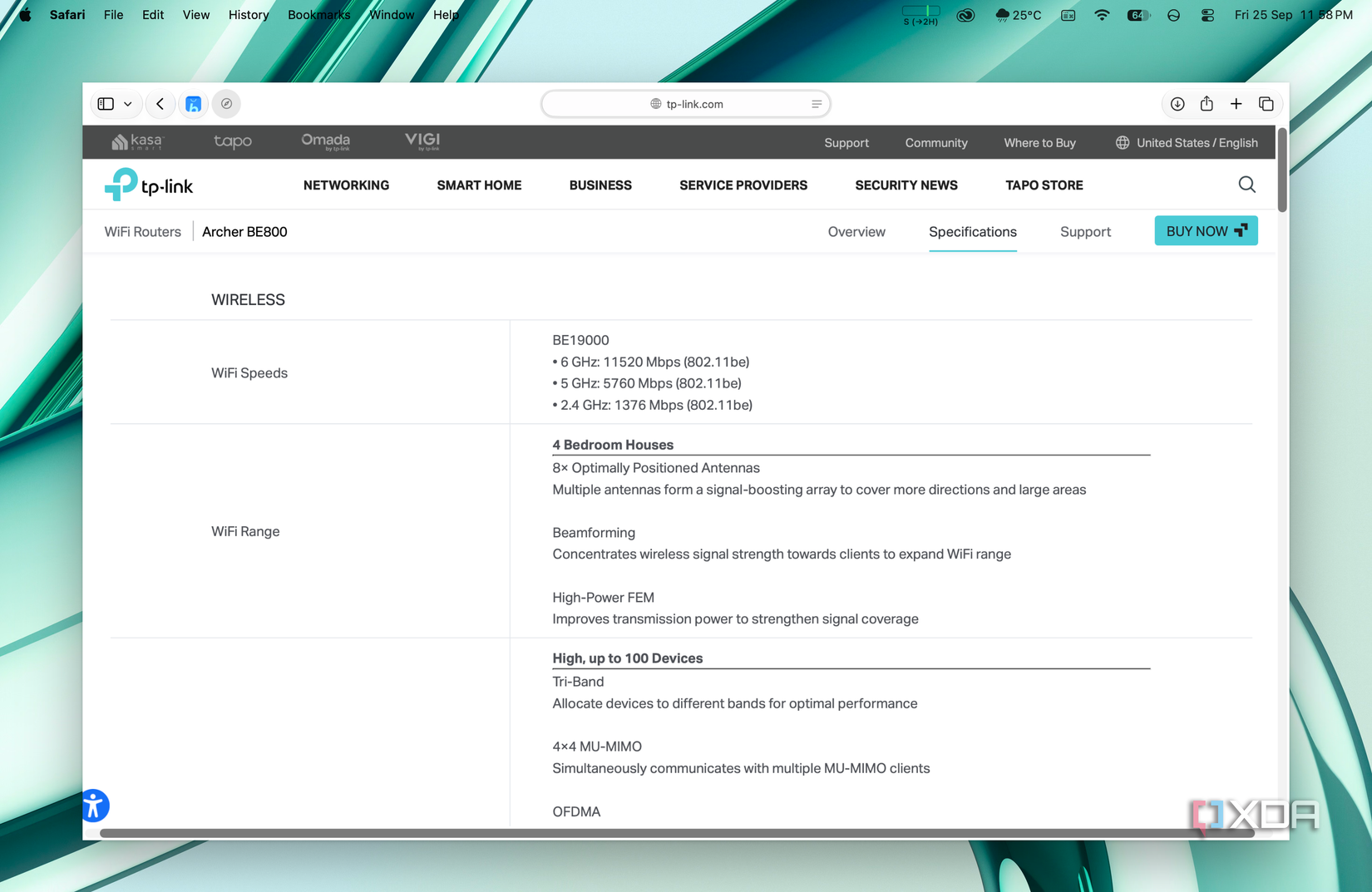The image size is (1372, 892).
Task: Click the WIRELESS section heading
Action: point(248,300)
